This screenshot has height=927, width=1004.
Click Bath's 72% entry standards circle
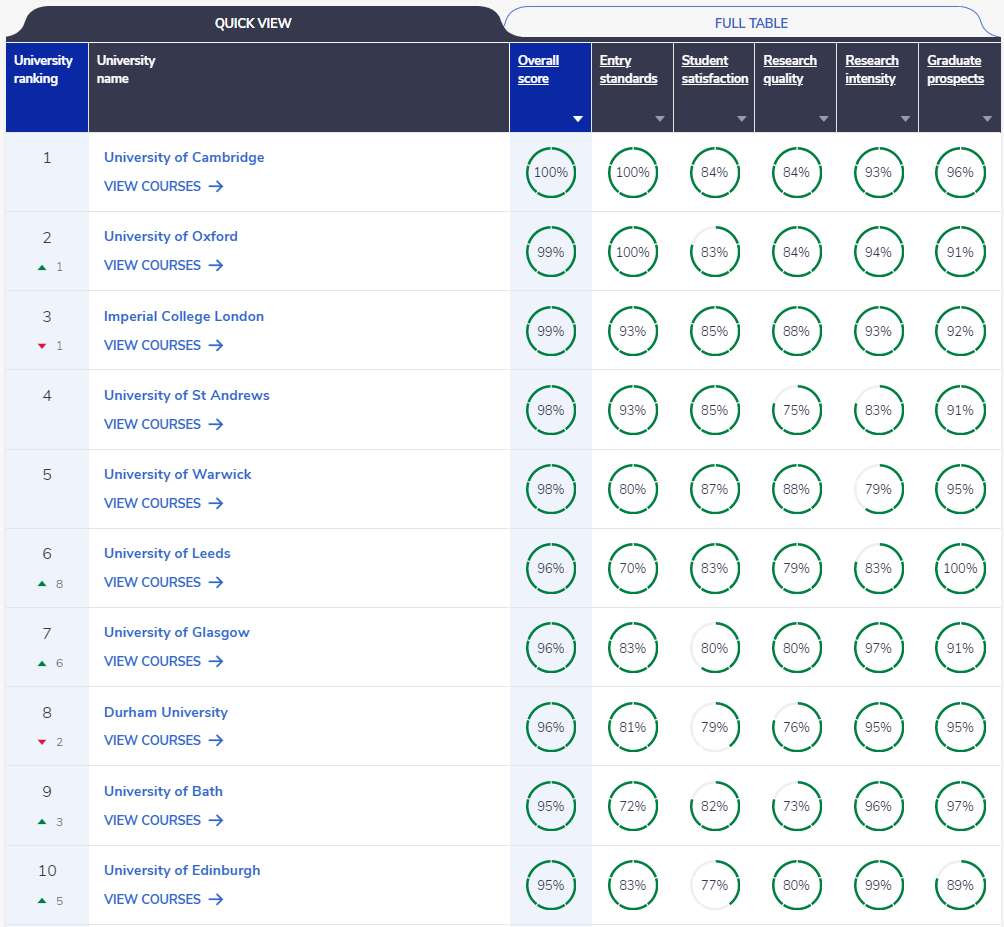[633, 806]
